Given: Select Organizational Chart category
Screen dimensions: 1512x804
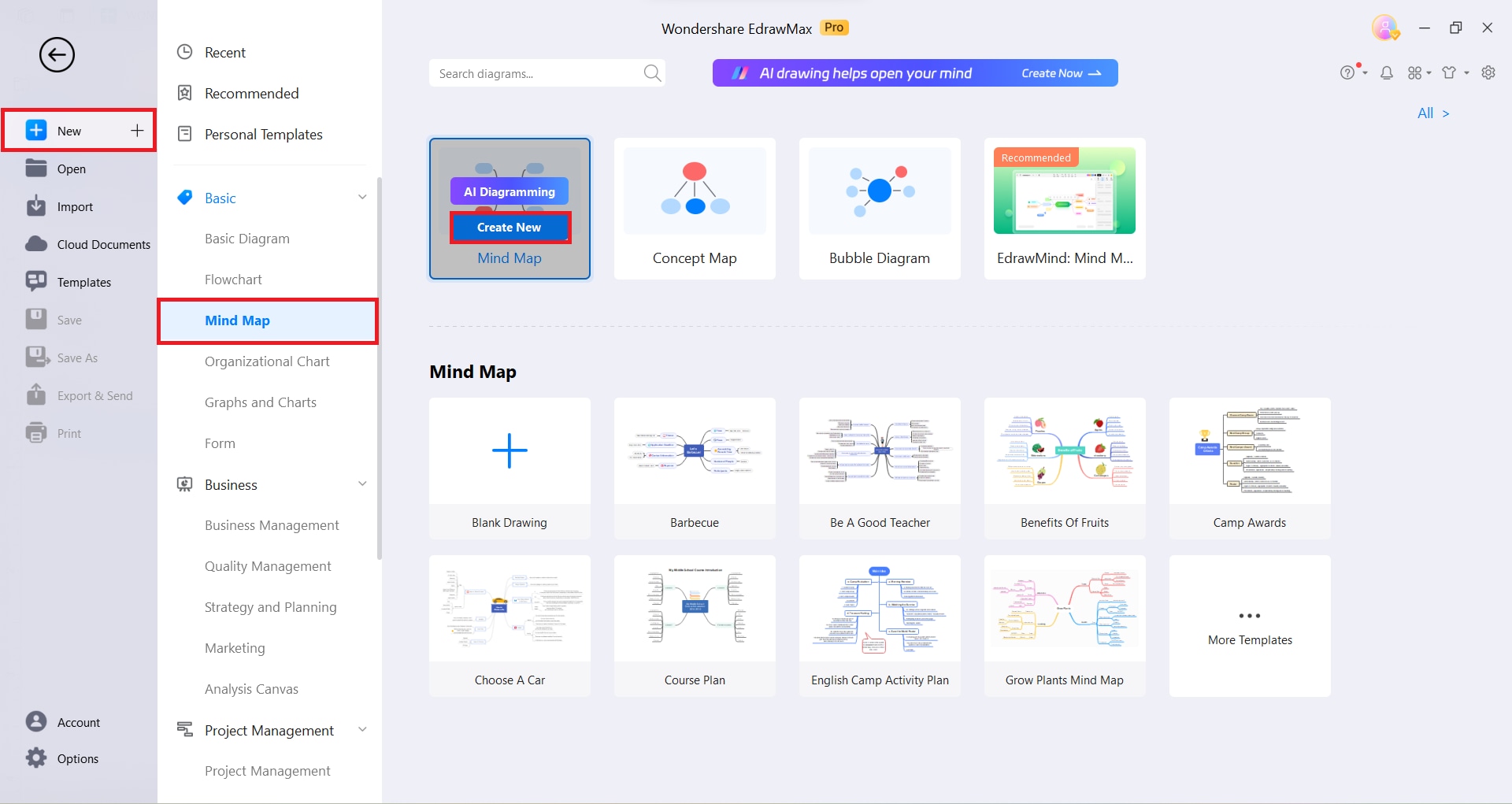Looking at the screenshot, I should (268, 361).
